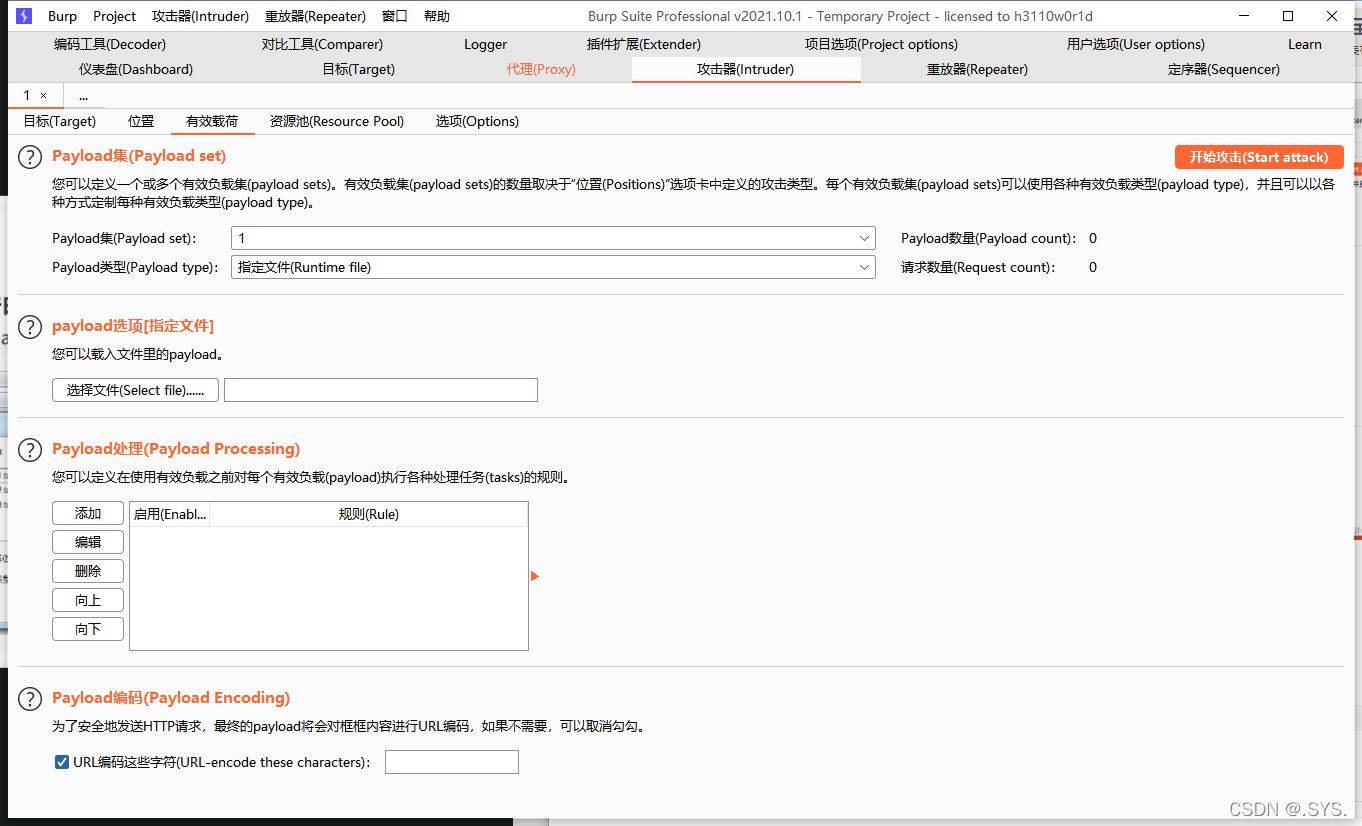Switch to 插件扩展(Extender) tab
The width and height of the screenshot is (1362, 826).
(644, 44)
